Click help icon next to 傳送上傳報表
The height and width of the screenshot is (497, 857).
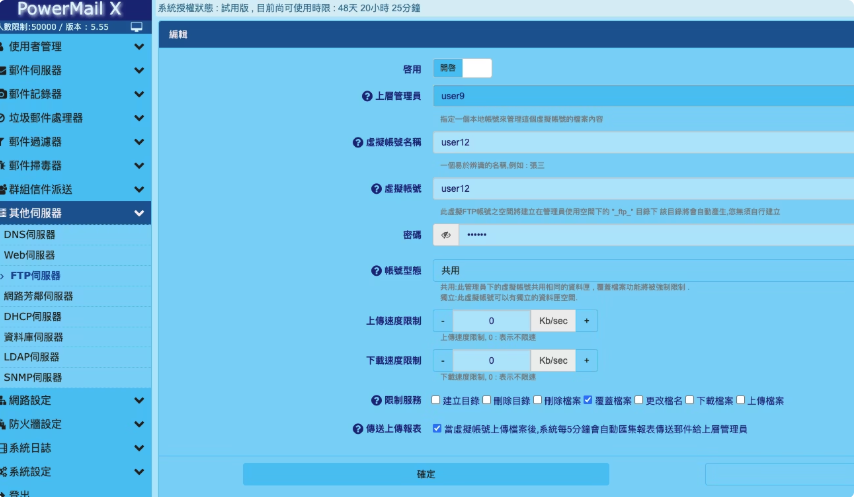click(x=358, y=429)
